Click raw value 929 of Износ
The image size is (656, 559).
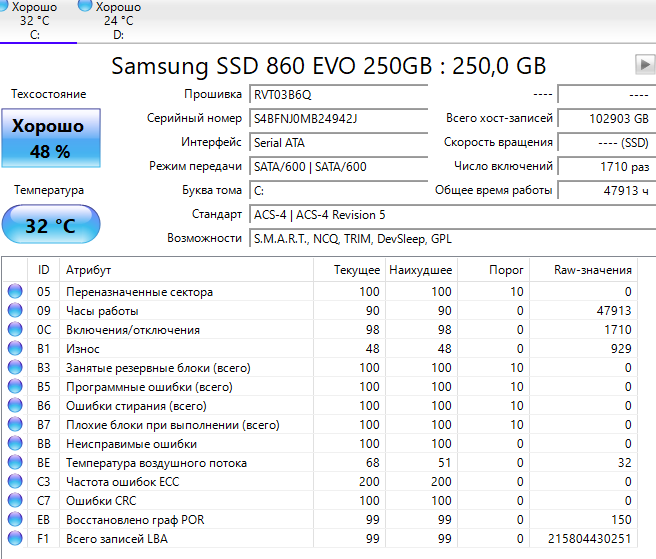(x=621, y=349)
